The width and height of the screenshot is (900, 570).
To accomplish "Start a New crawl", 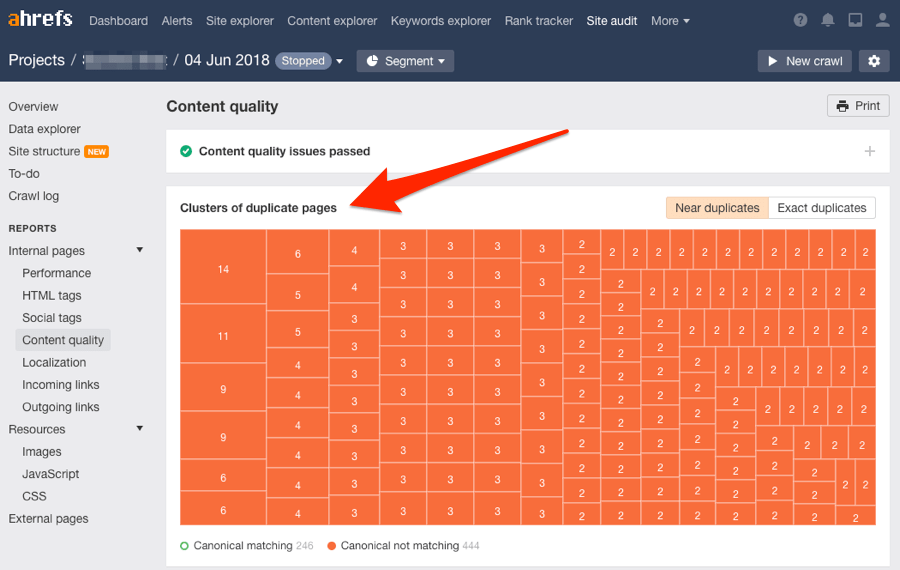I will 804,61.
